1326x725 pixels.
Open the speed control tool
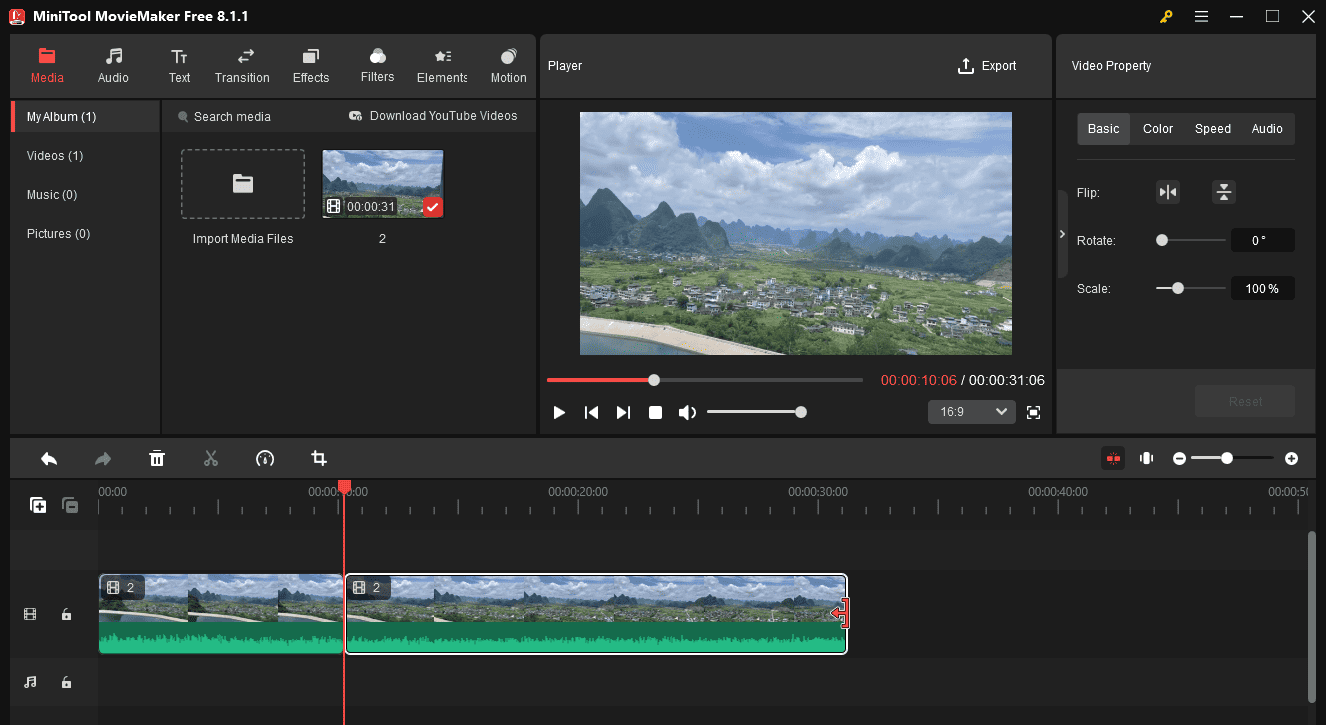click(265, 459)
